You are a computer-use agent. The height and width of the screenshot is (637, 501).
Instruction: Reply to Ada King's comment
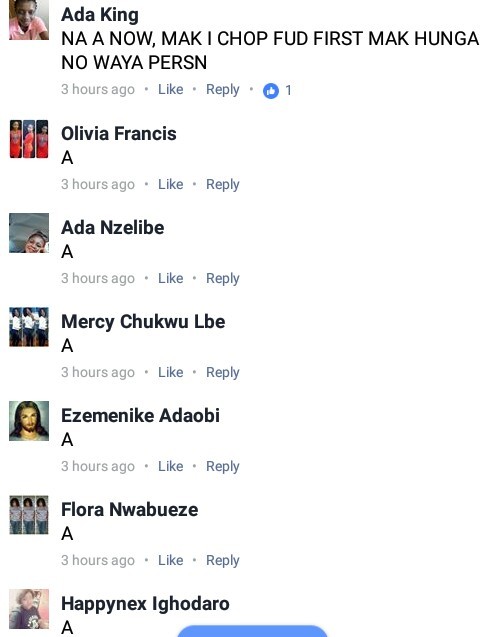pos(223,90)
